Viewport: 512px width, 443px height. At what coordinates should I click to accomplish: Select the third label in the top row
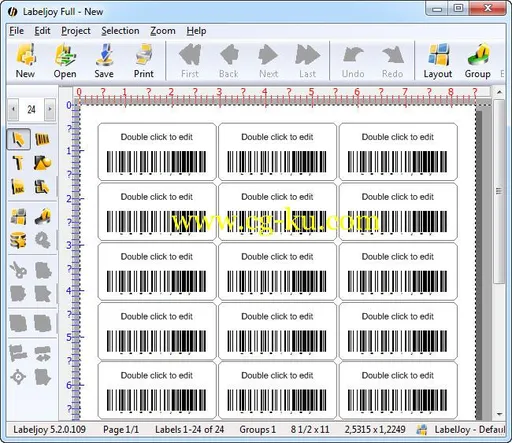point(398,152)
